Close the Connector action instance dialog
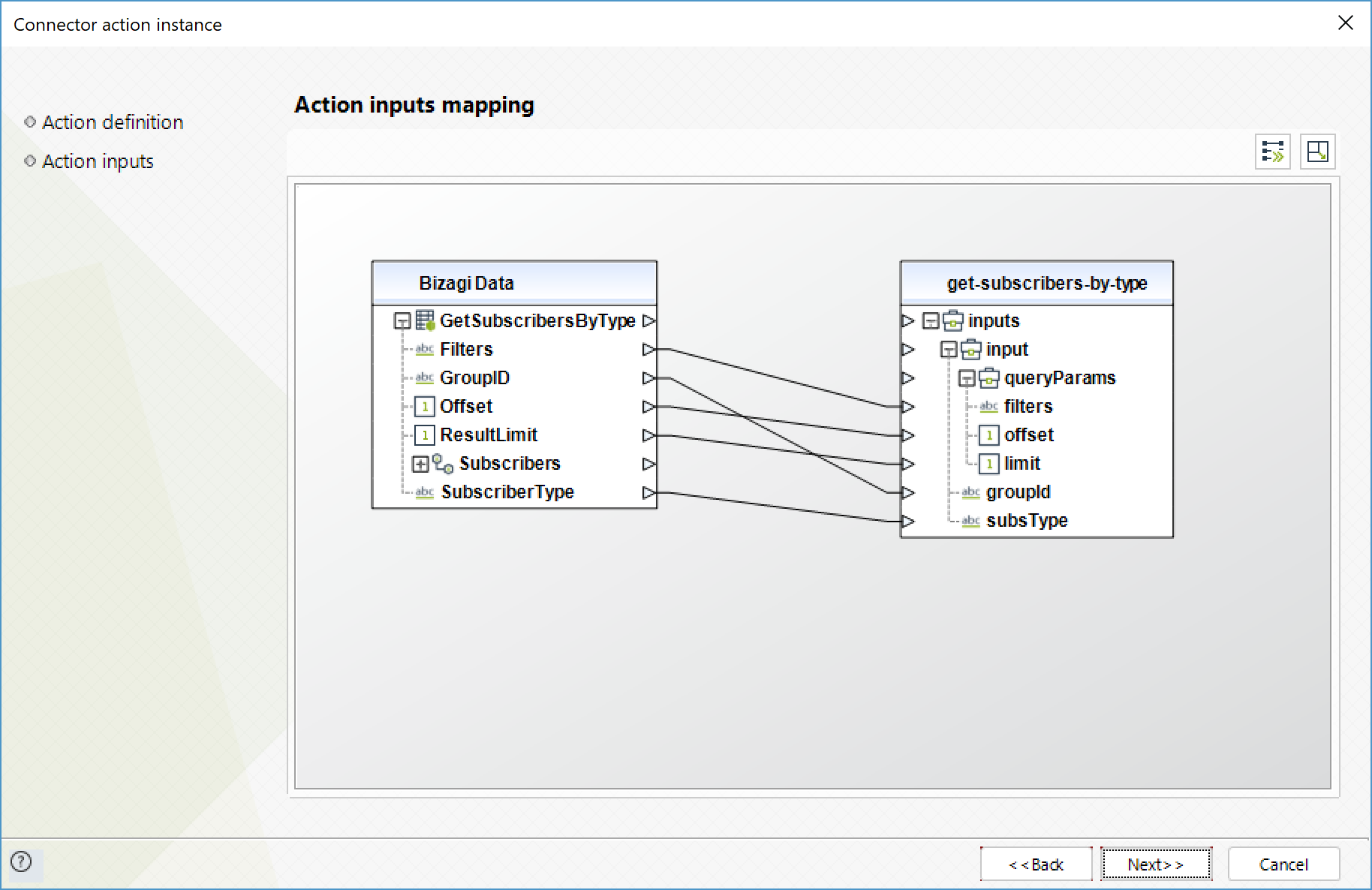This screenshot has width=1372, height=890. pos(1345,23)
